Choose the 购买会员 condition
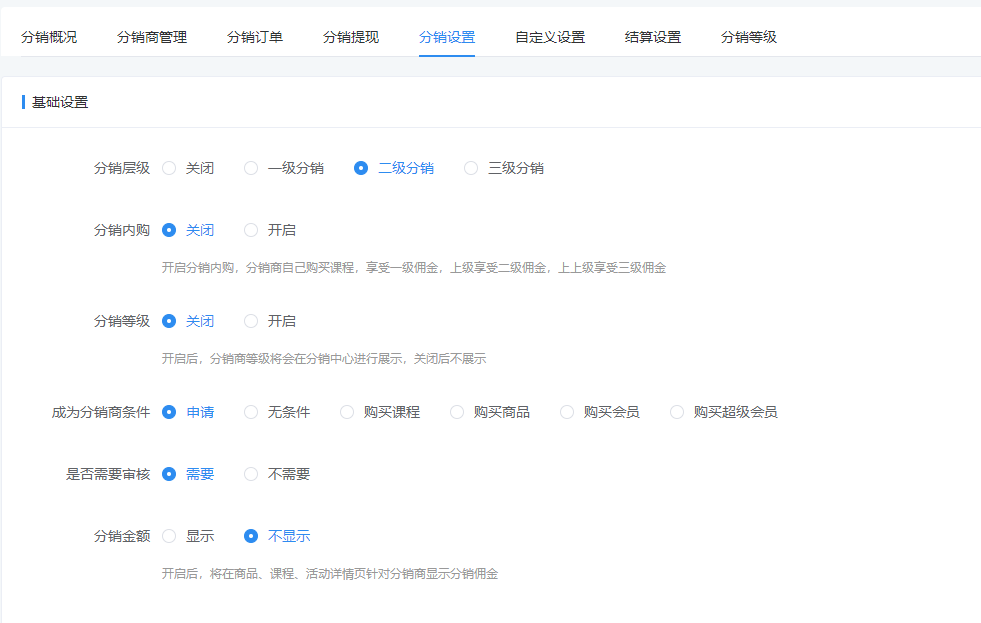This screenshot has height=623, width=981. [600, 412]
